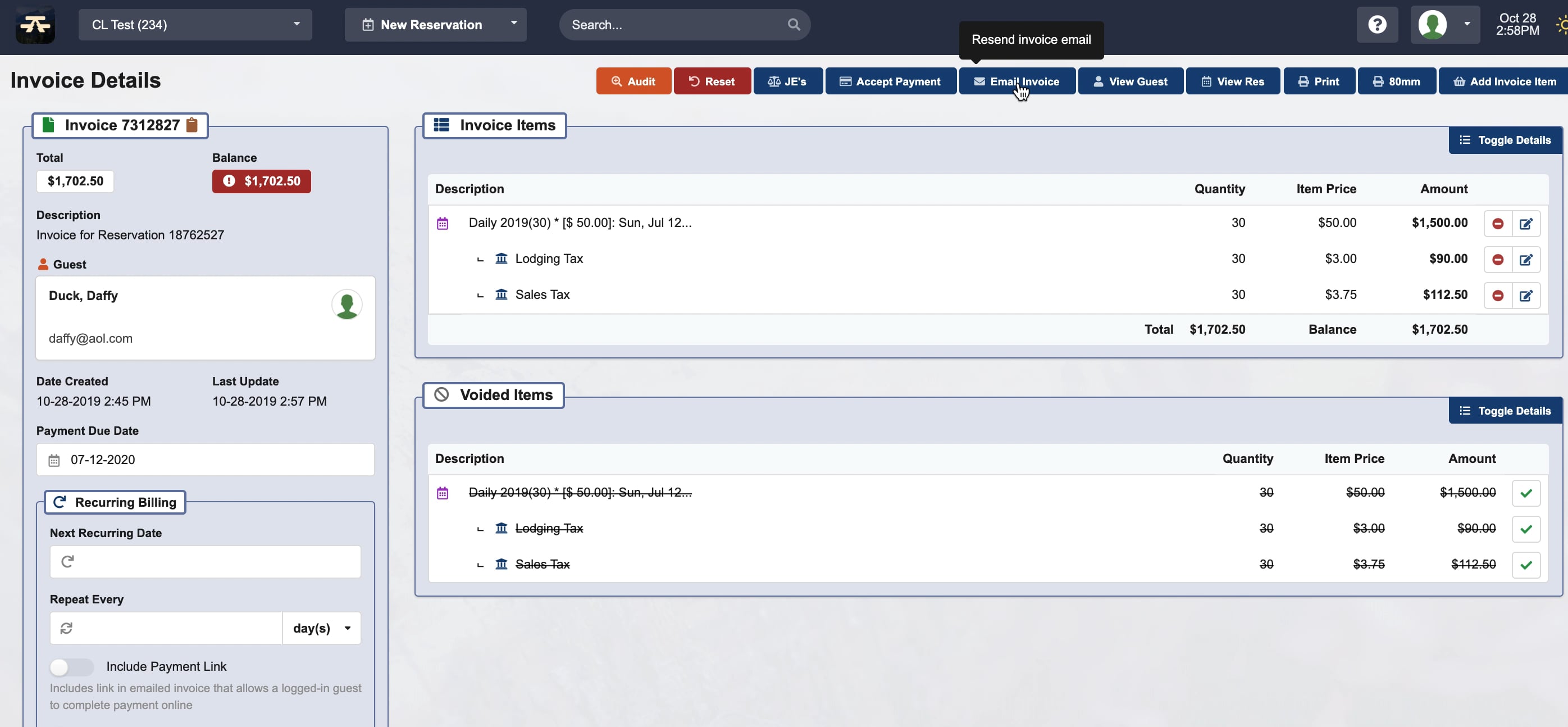Open the CL Test (234) property dropdown
This screenshot has height=727, width=1568.
tap(195, 25)
